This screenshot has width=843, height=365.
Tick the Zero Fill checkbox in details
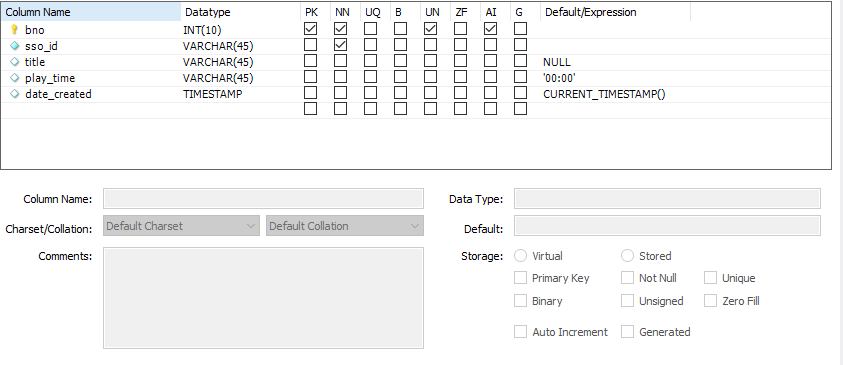(711, 300)
